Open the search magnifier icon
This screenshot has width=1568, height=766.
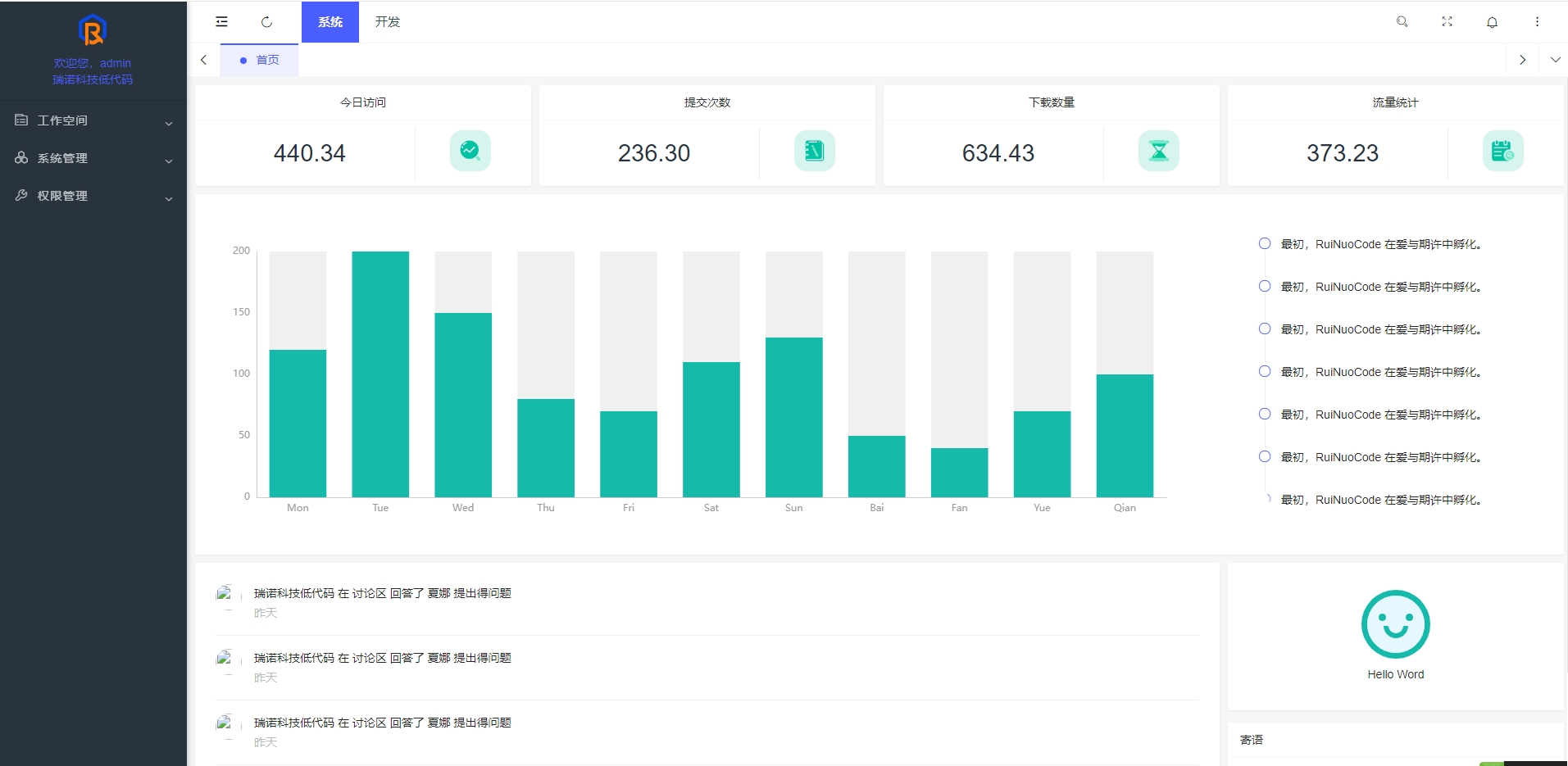(1402, 22)
